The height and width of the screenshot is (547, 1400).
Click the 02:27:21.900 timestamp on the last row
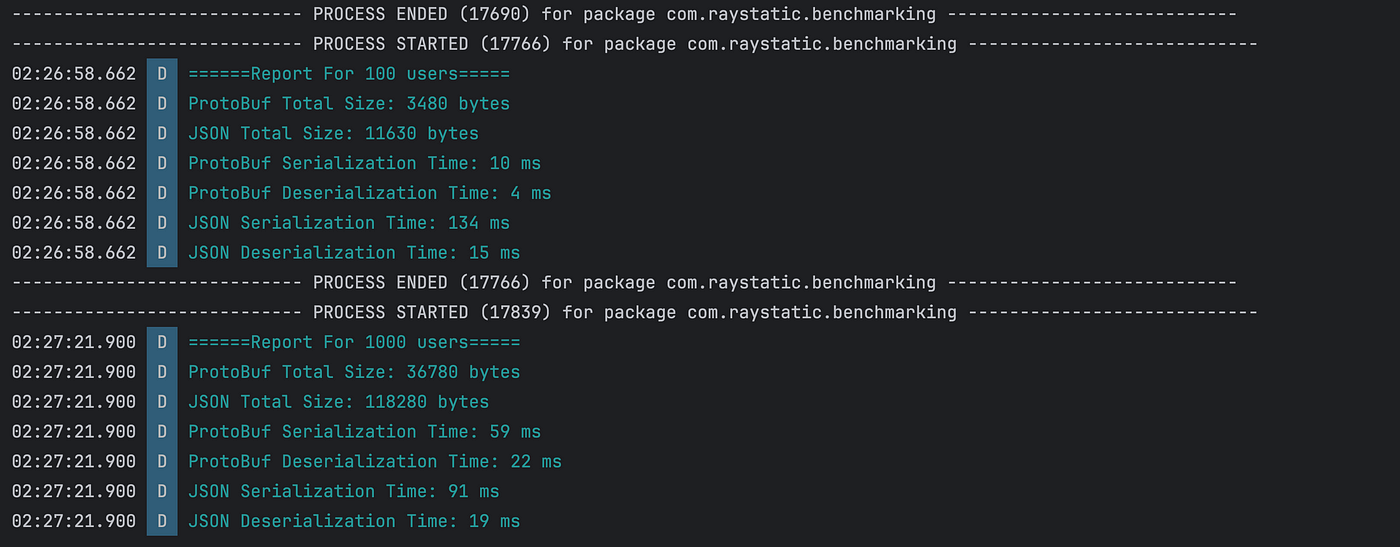point(74,521)
